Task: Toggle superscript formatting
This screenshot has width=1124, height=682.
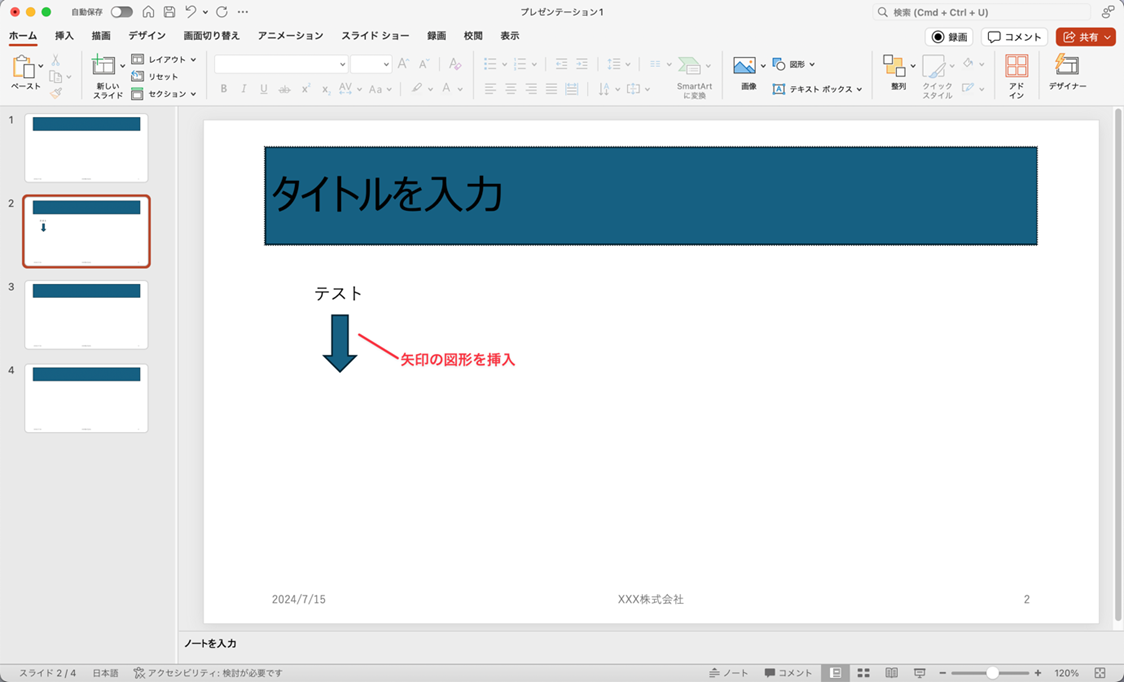Action: (x=305, y=89)
